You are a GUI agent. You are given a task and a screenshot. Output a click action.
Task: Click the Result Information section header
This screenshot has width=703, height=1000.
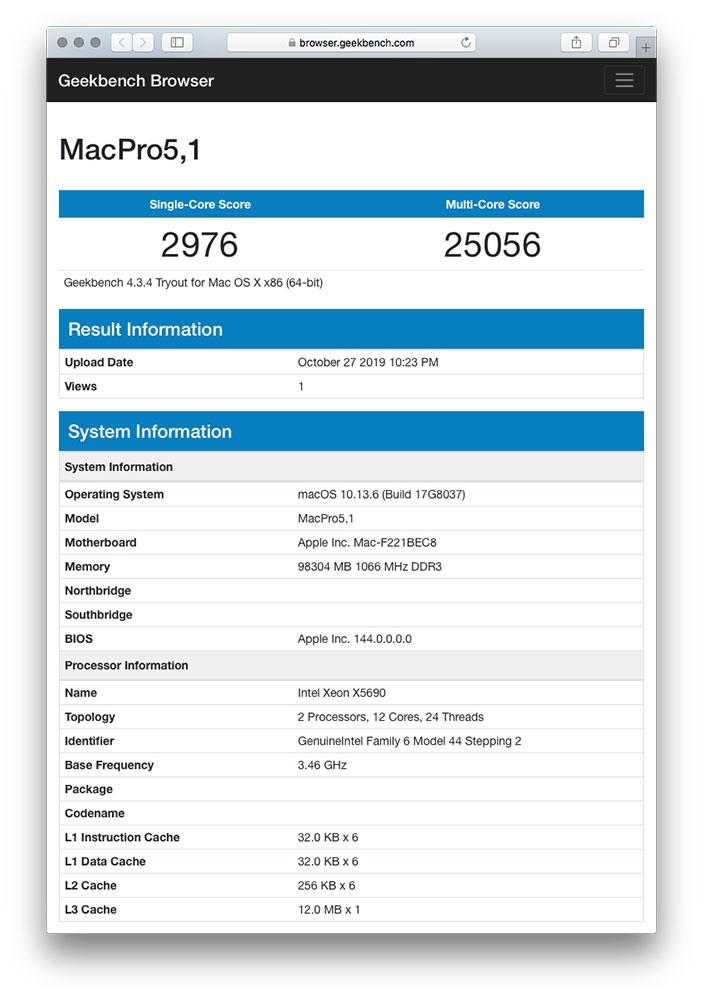point(145,329)
